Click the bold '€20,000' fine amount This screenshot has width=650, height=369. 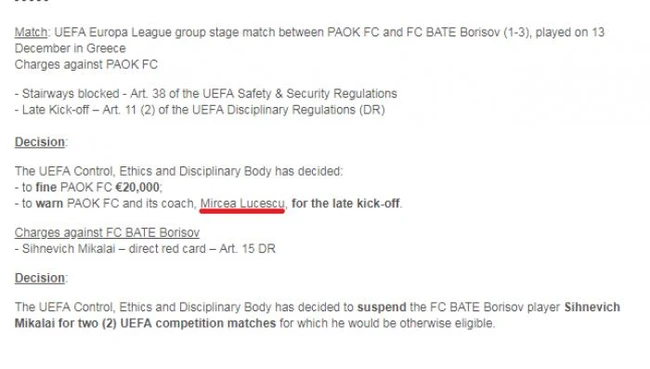137,187
